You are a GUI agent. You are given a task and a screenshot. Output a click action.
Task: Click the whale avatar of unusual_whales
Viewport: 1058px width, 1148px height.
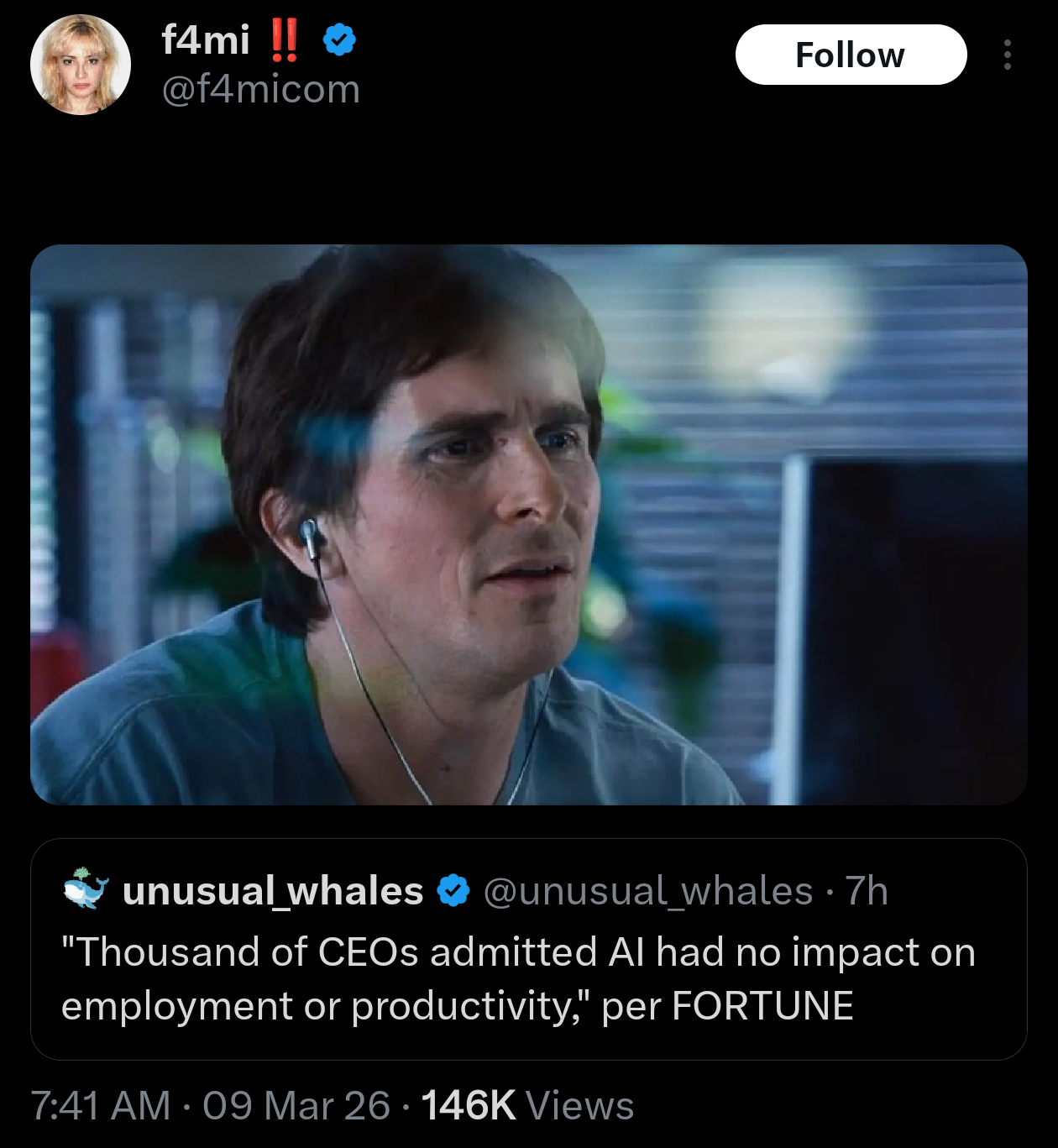[x=84, y=893]
